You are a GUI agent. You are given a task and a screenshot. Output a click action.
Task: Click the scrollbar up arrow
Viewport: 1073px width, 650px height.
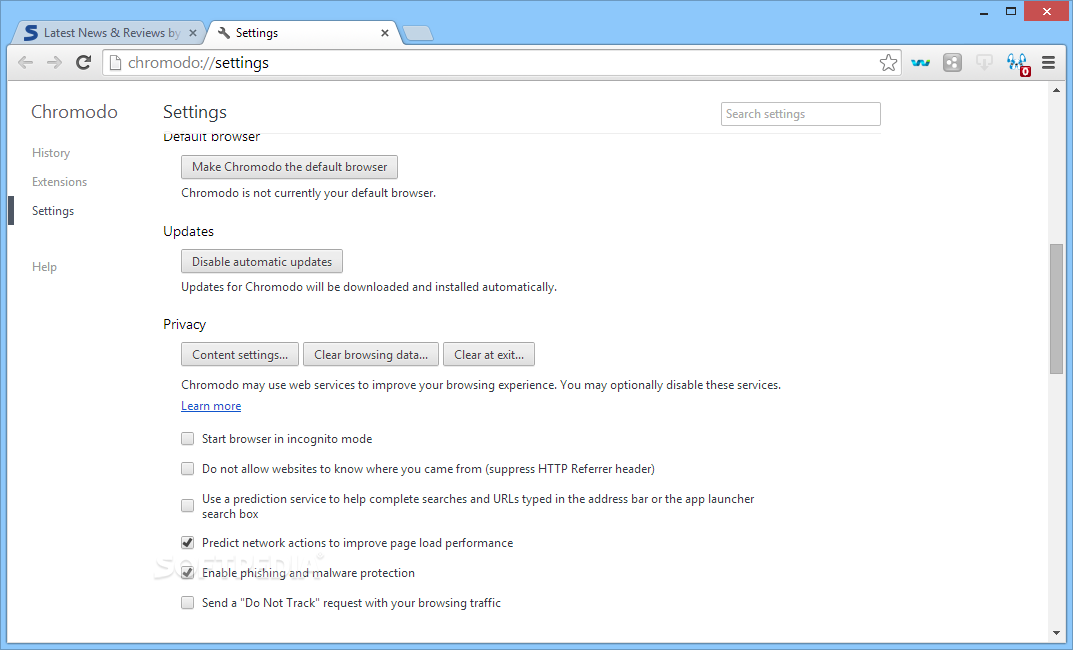point(1057,90)
